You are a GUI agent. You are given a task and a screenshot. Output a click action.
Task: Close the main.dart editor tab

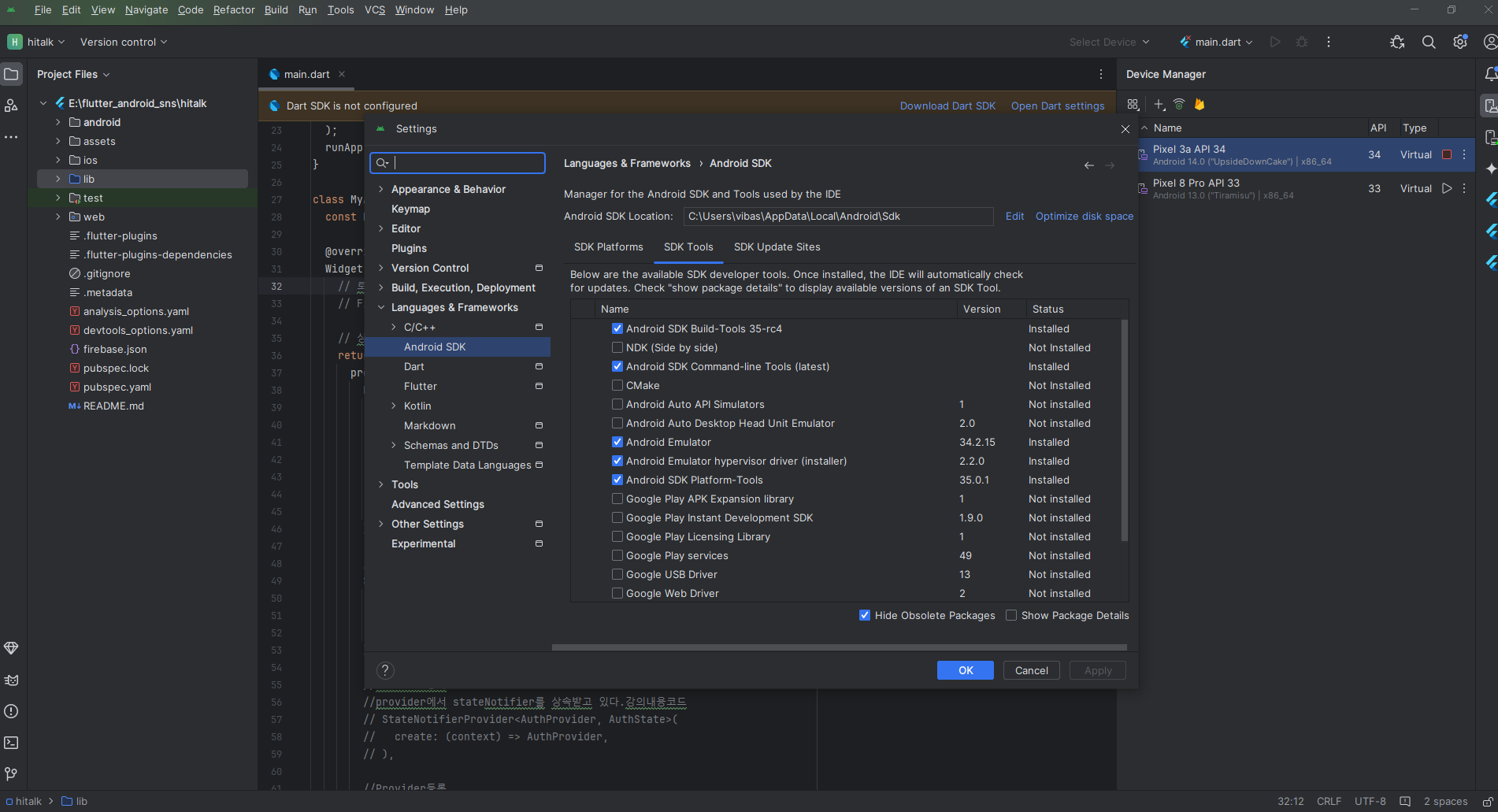[342, 74]
